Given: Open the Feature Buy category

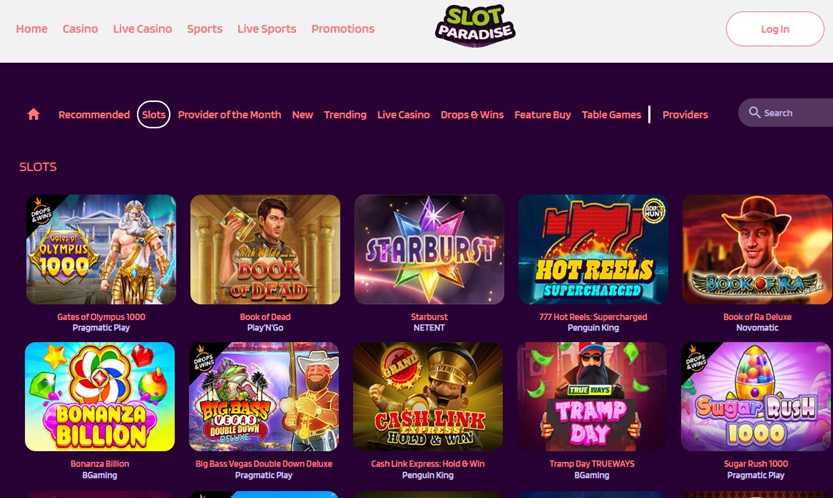Looking at the screenshot, I should 542,114.
